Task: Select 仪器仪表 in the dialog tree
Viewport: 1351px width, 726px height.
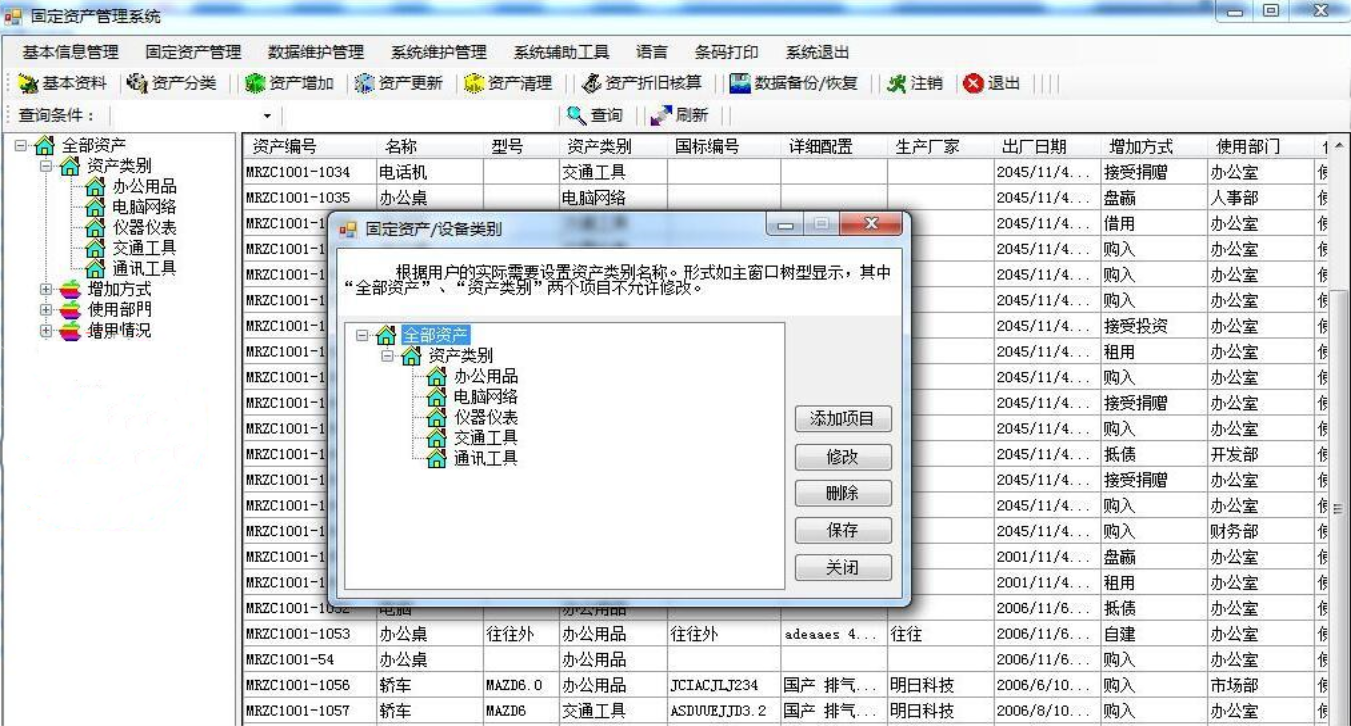Action: pos(485,418)
